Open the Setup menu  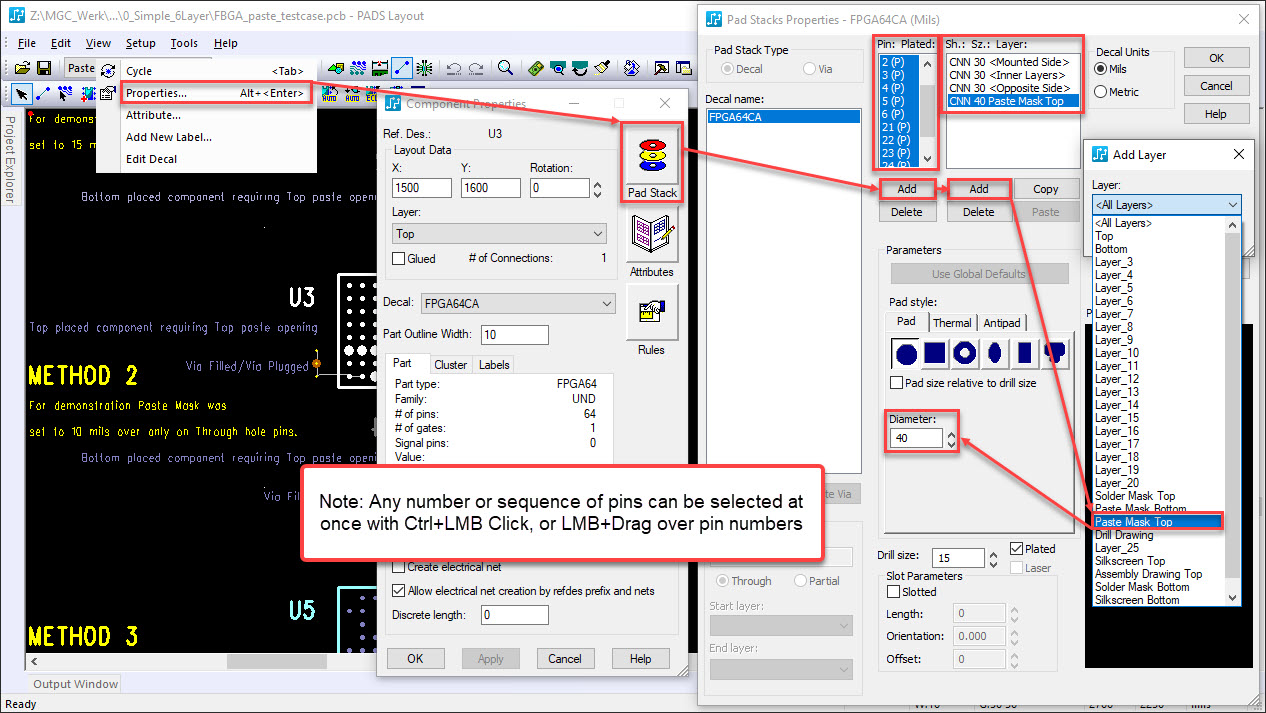140,43
